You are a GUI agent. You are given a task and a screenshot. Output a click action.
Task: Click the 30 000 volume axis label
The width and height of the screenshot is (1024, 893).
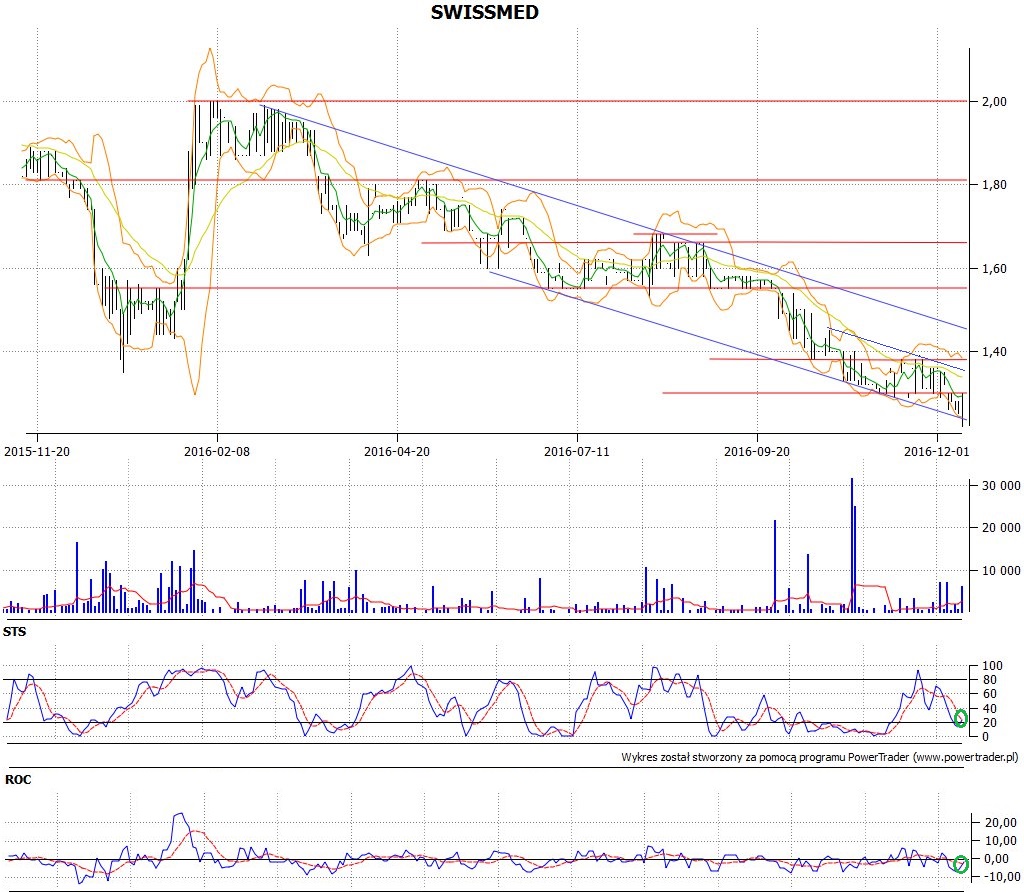pyautogui.click(x=1001, y=485)
